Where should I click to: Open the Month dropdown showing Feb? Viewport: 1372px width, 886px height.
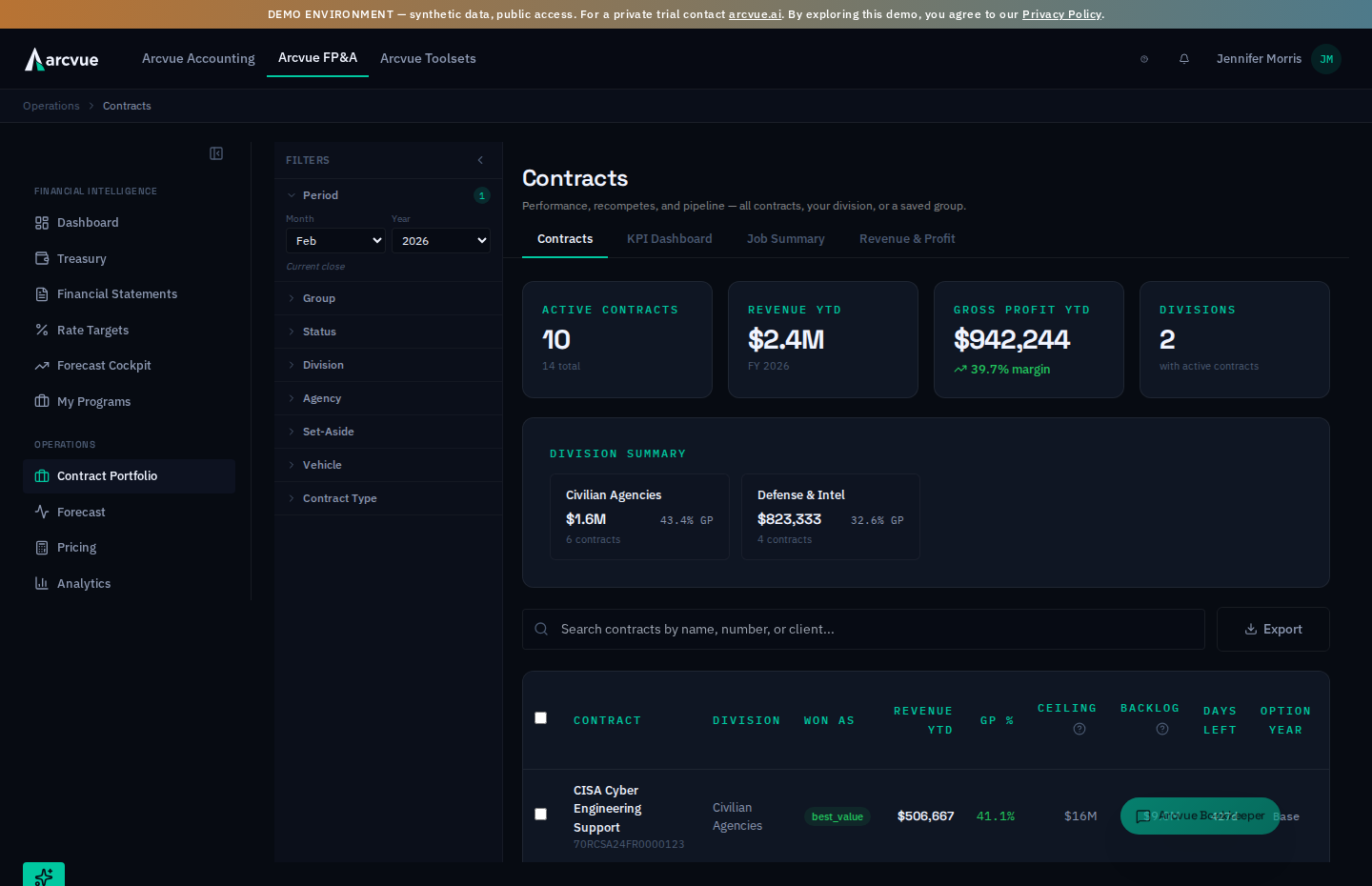(x=335, y=241)
